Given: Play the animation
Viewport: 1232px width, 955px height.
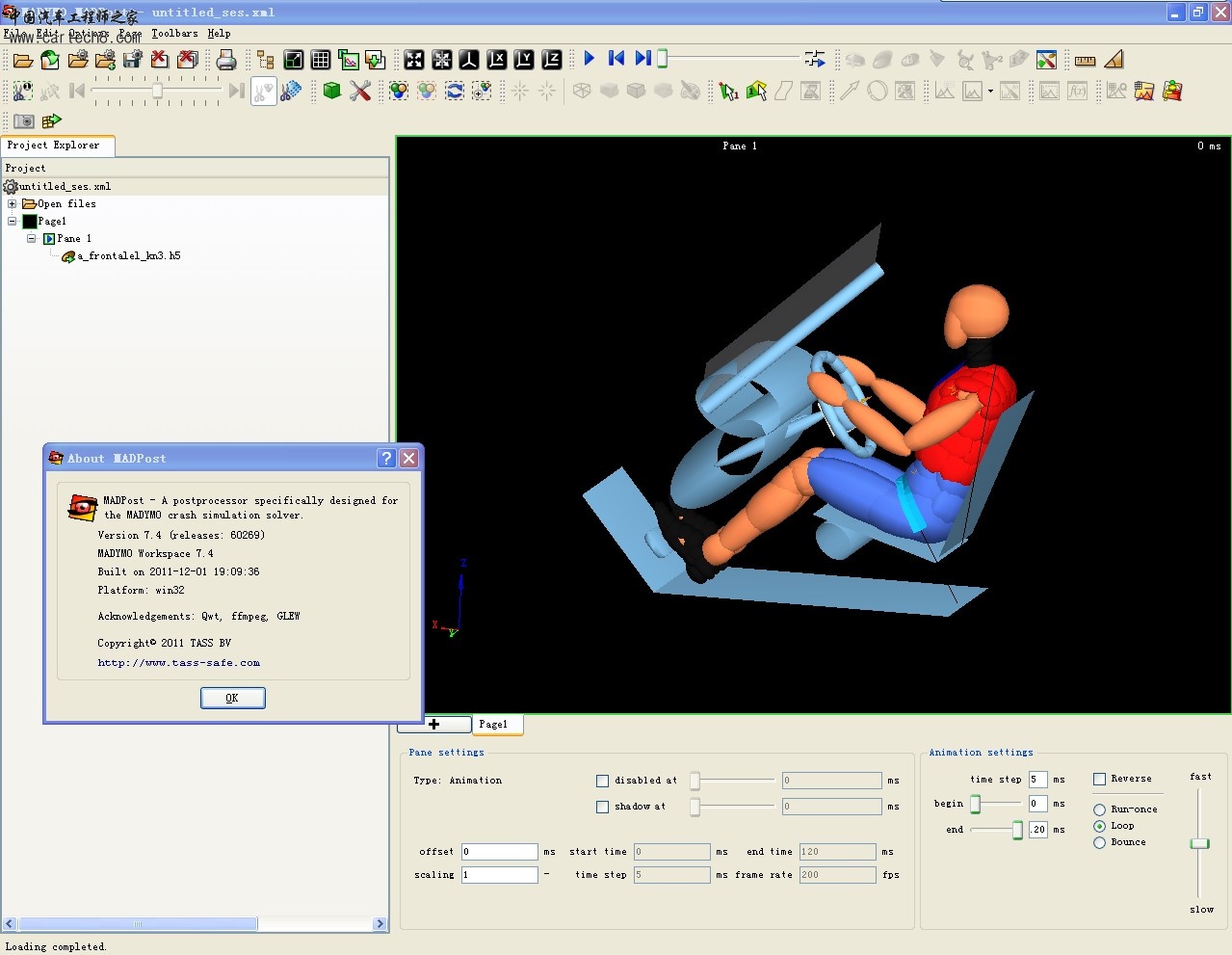Looking at the screenshot, I should [x=590, y=59].
